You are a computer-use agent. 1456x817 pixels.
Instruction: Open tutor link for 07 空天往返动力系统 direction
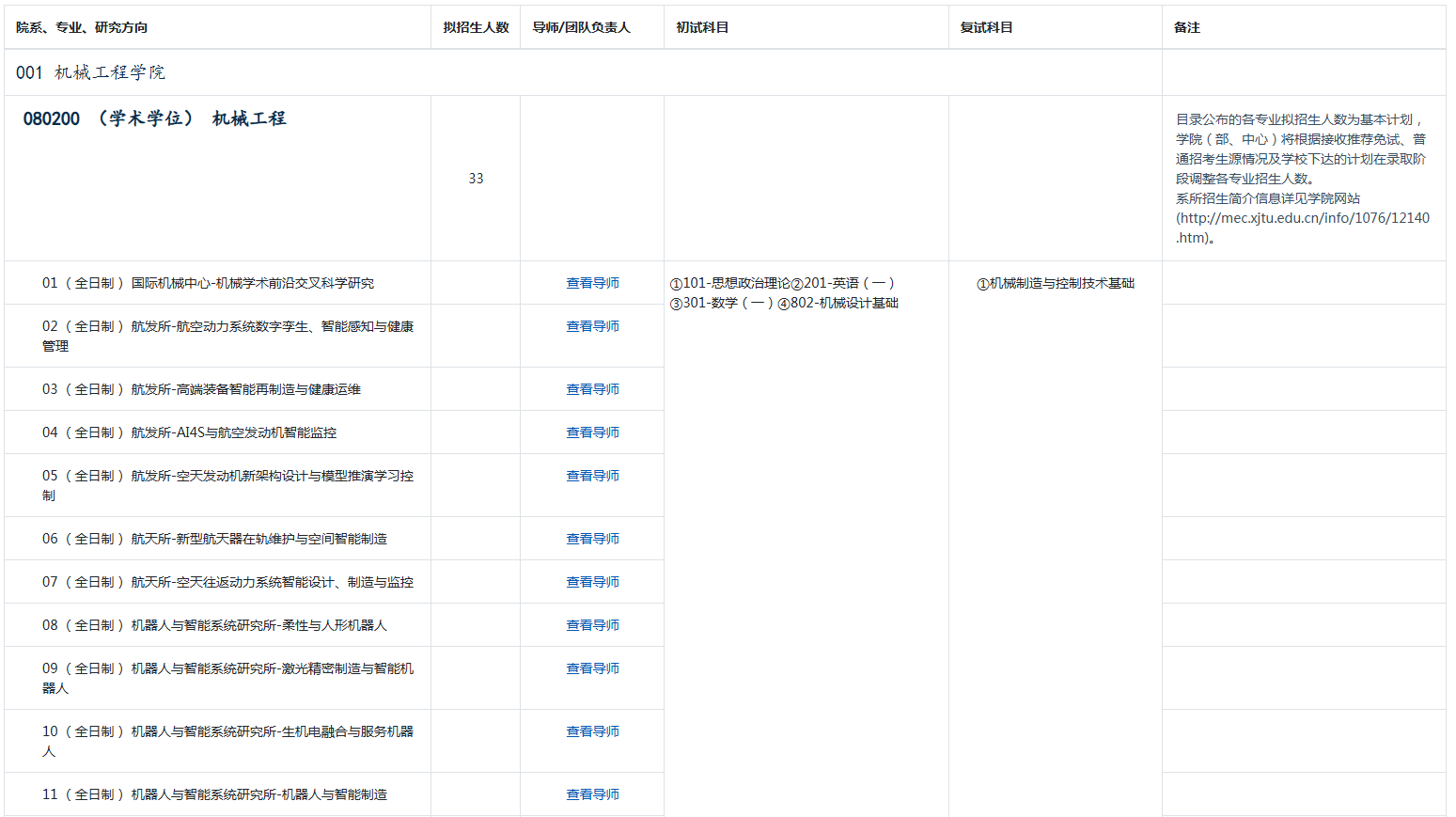pos(591,581)
